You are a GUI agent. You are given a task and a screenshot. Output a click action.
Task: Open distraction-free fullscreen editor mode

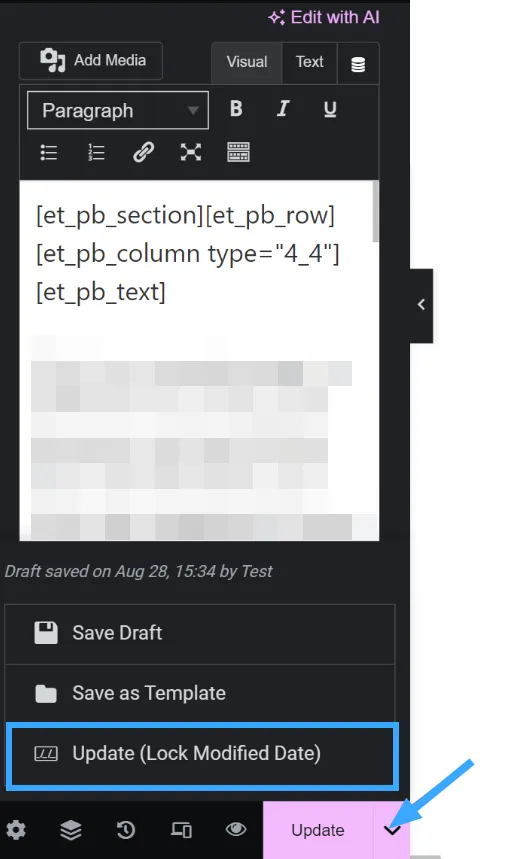pos(191,152)
